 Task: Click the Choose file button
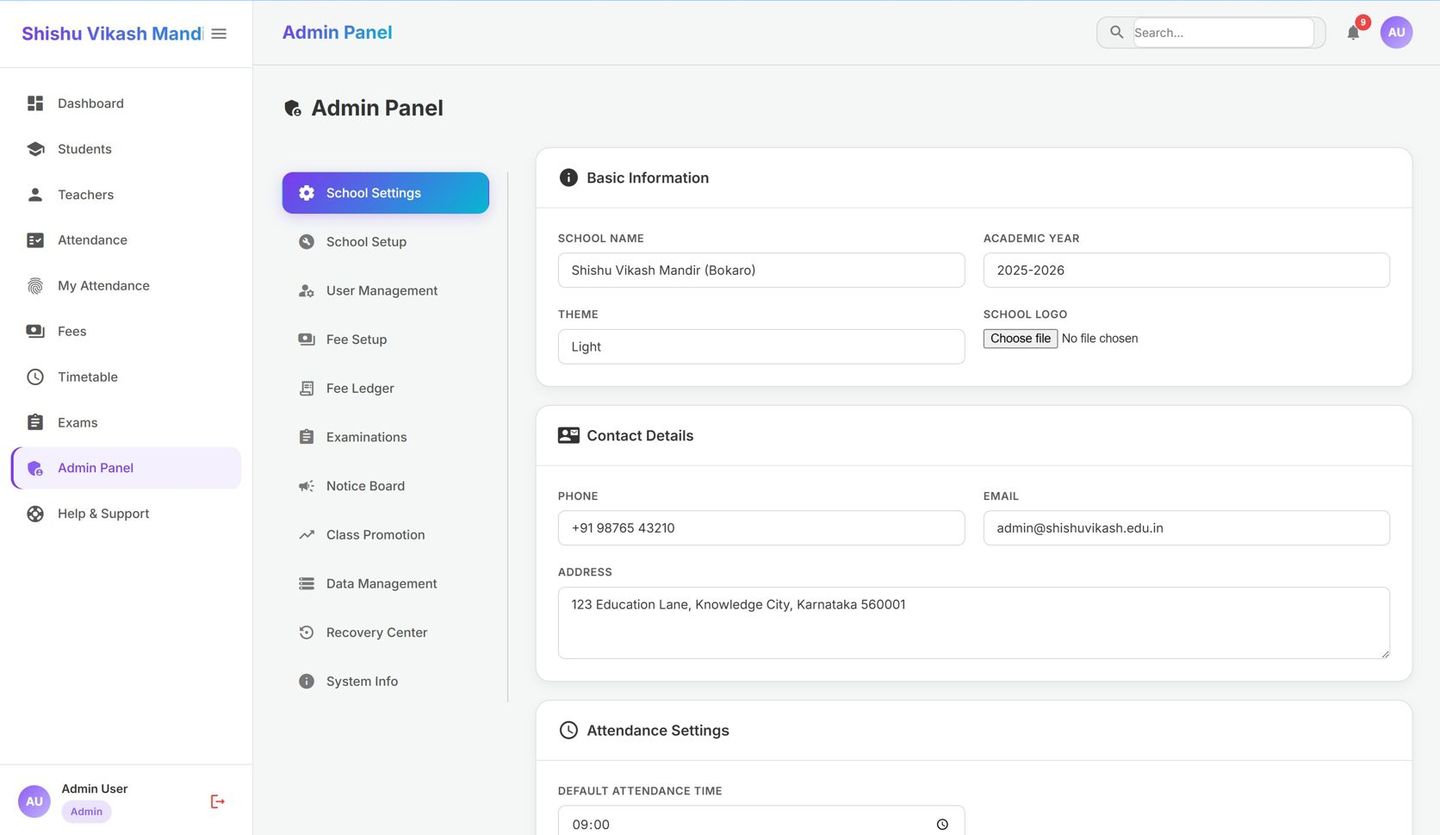1020,338
